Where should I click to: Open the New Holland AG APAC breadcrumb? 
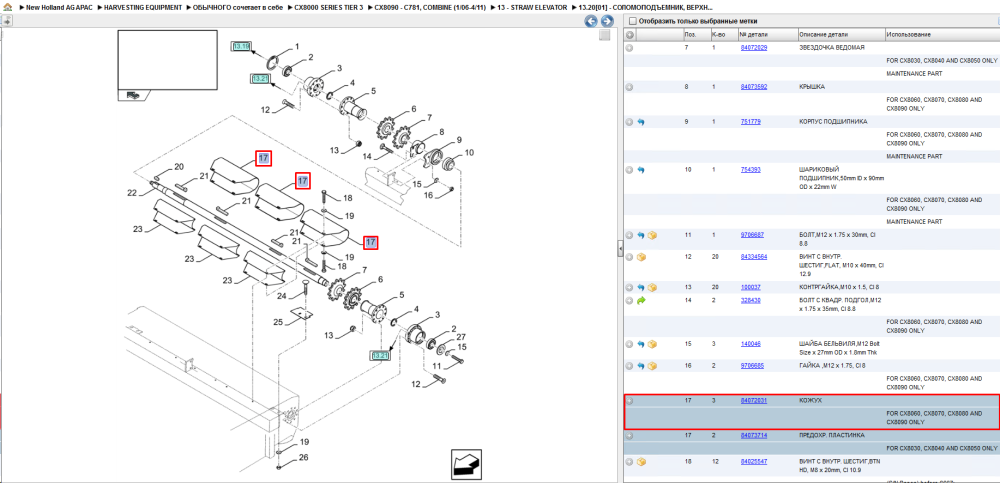tap(59, 7)
